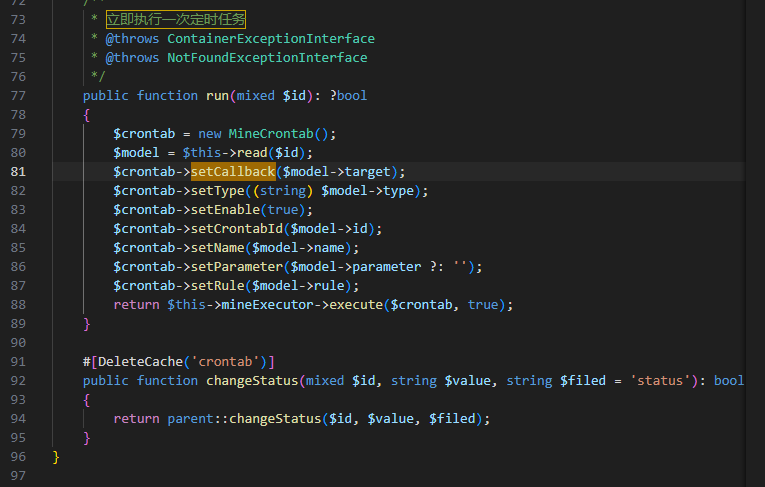Click line number 81 in the gutter
Screen dimensions: 765x487
pos(18,172)
